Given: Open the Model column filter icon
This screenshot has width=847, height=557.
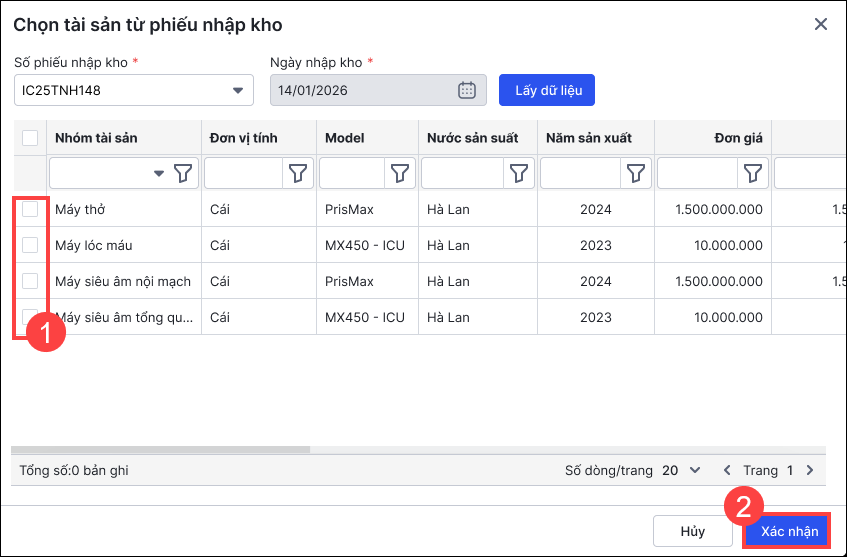Looking at the screenshot, I should tap(400, 174).
